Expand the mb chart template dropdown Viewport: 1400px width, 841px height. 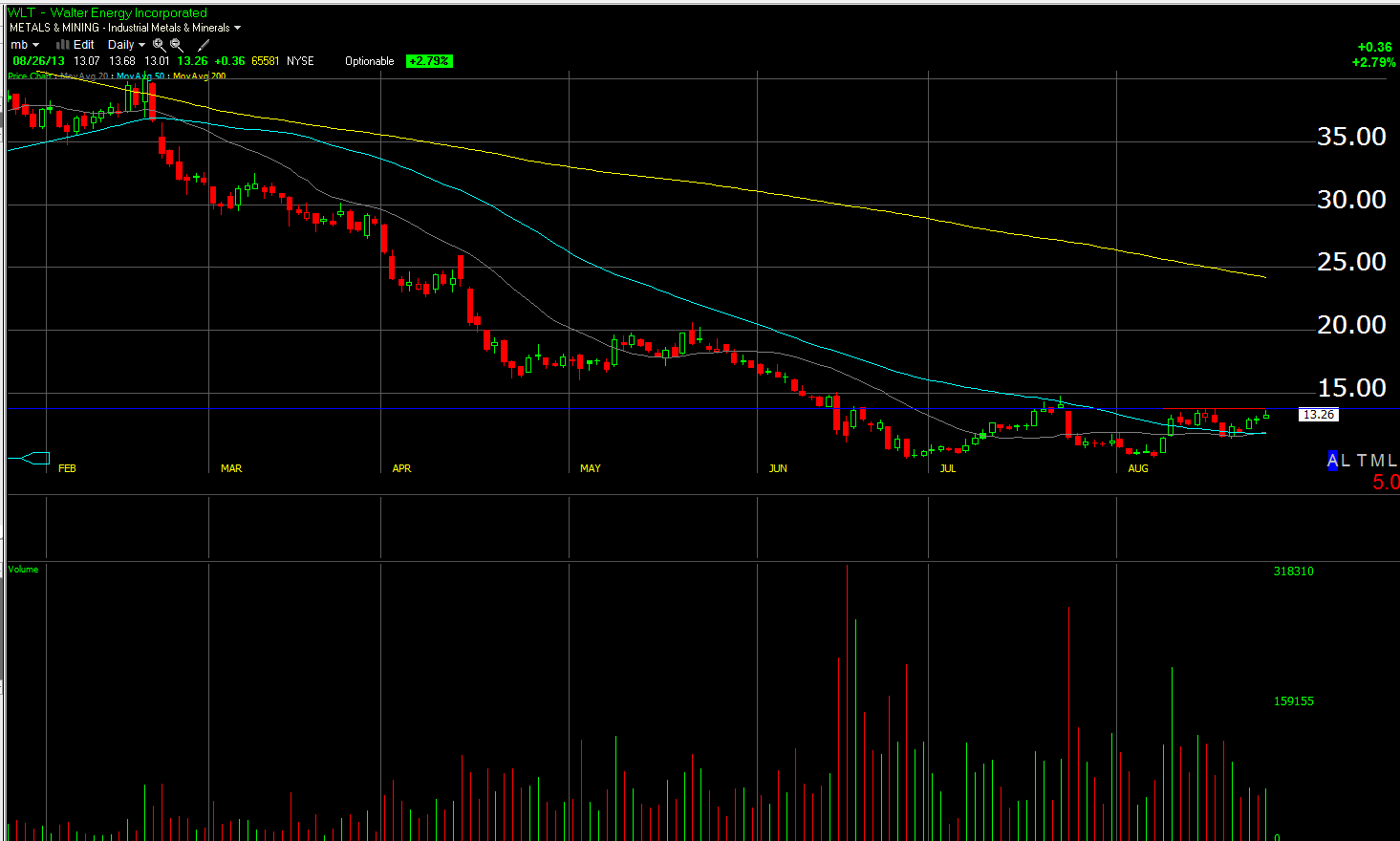(25, 45)
